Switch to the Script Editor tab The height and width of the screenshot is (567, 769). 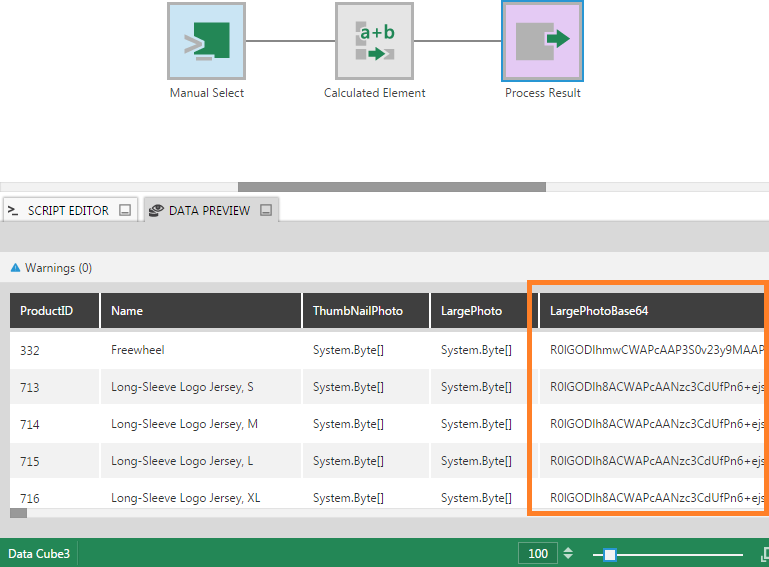(68, 210)
